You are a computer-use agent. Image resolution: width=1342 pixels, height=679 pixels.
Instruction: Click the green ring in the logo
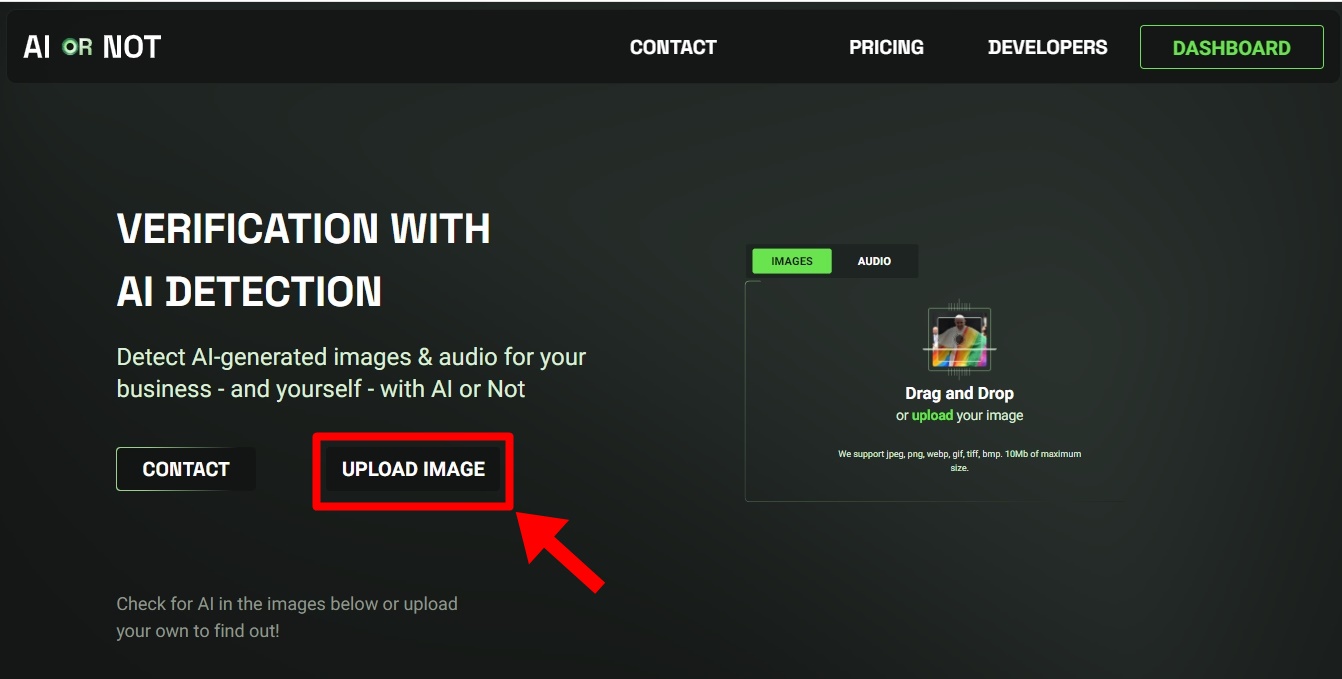(x=76, y=47)
